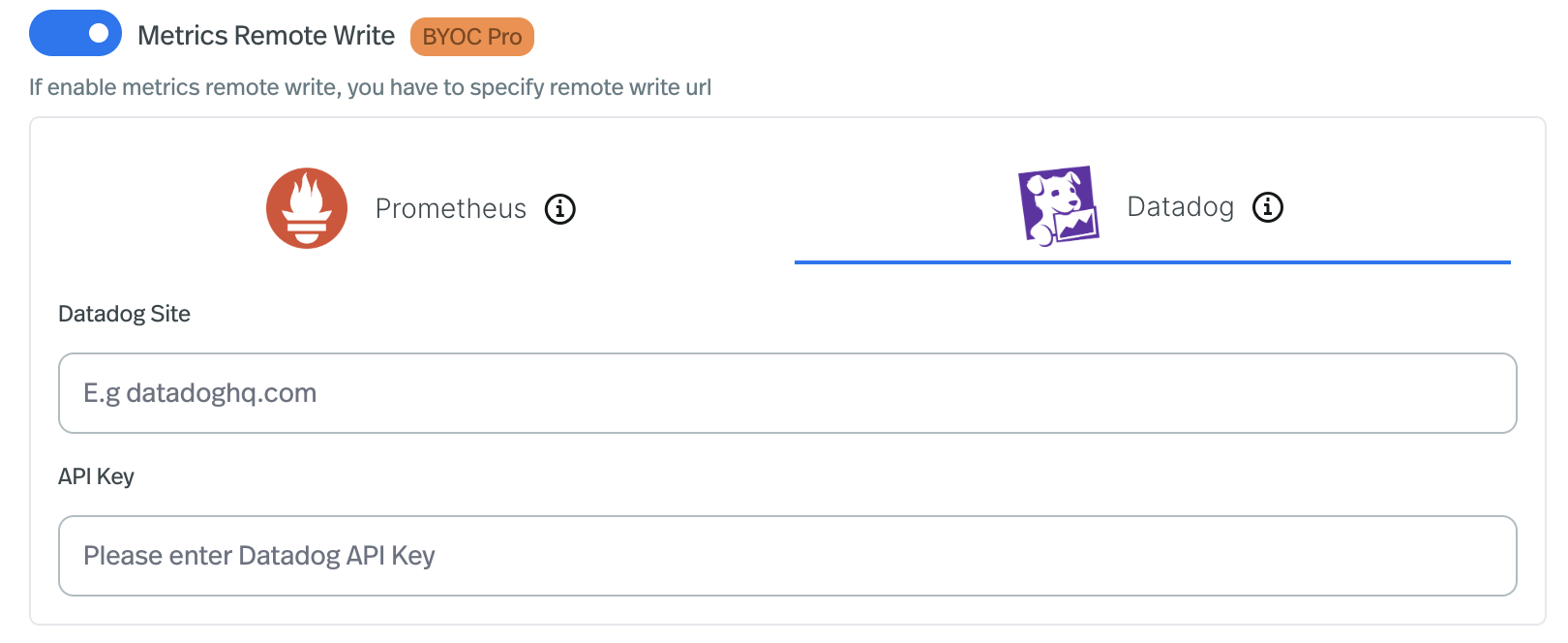Click the purple Datadog square icon
1568x643 pixels.
click(1058, 205)
